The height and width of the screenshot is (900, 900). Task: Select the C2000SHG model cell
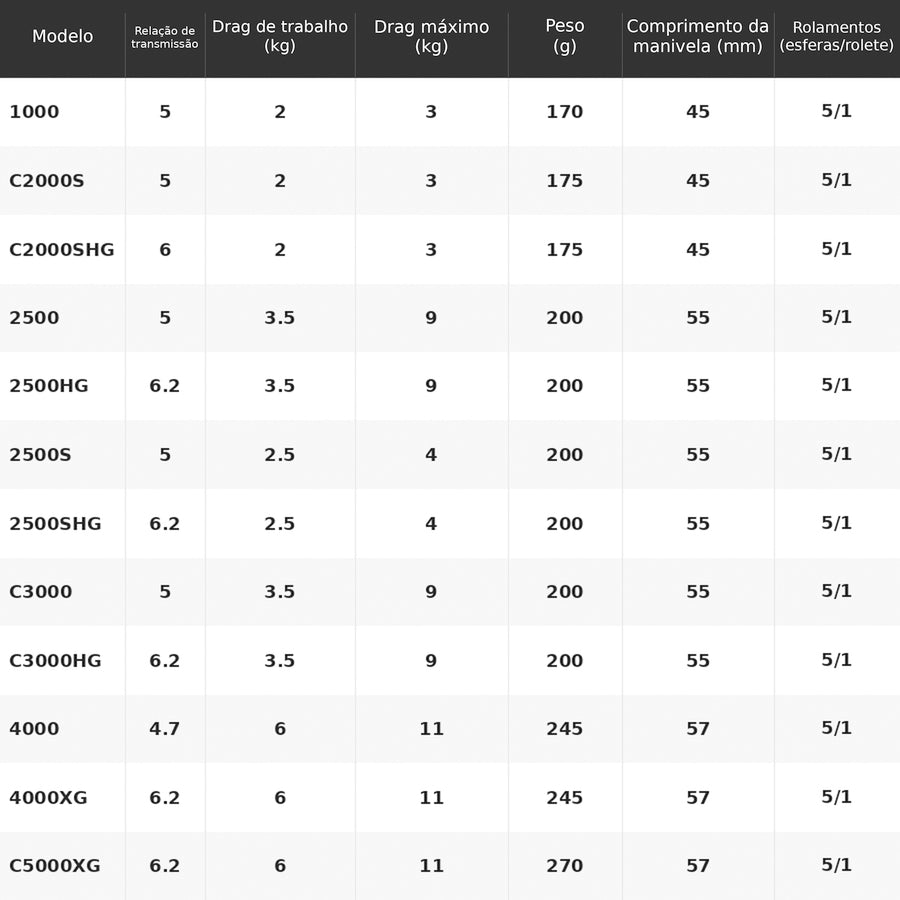(61, 250)
